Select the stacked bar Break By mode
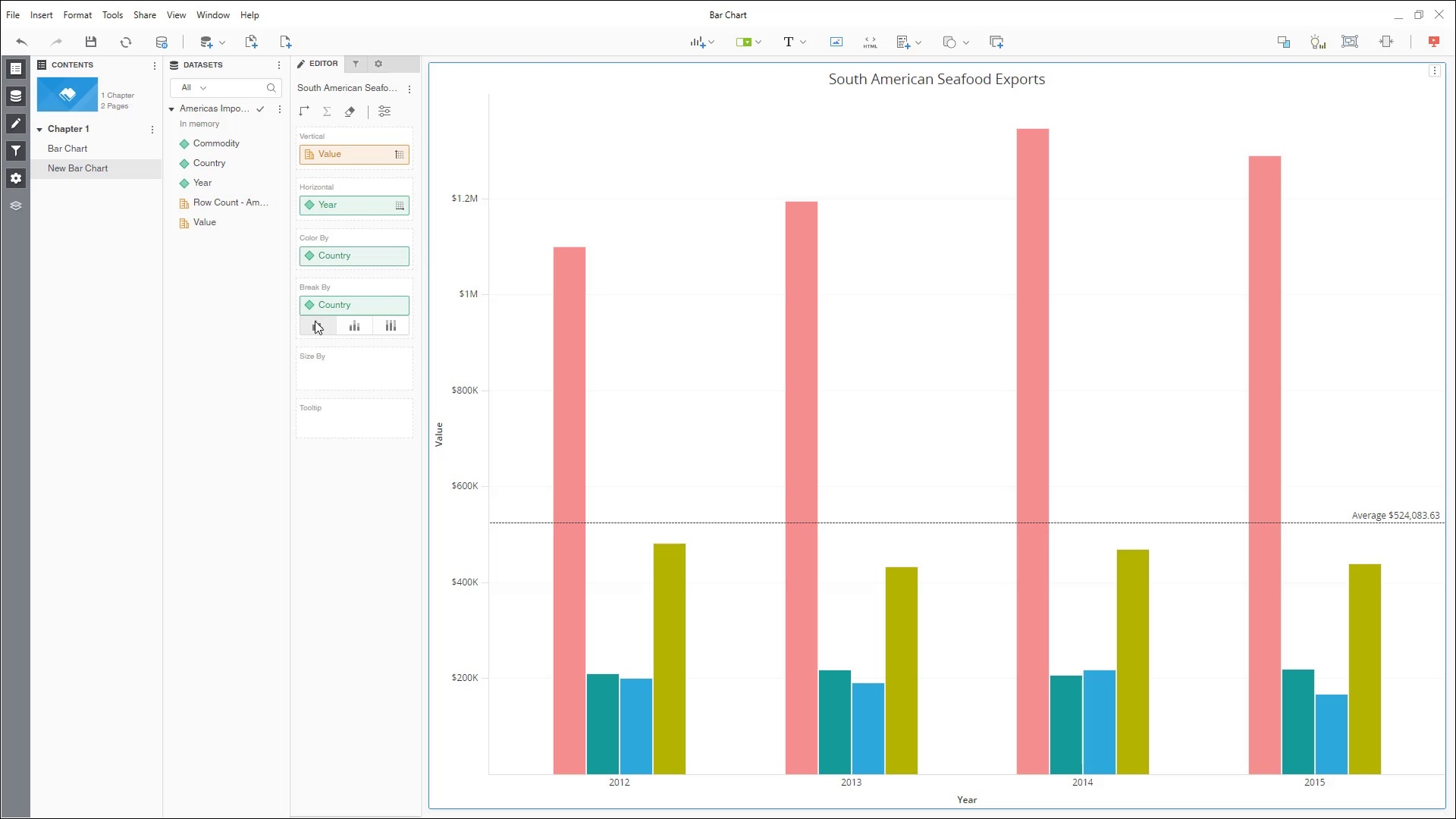Viewport: 1456px width, 819px height. tap(354, 326)
